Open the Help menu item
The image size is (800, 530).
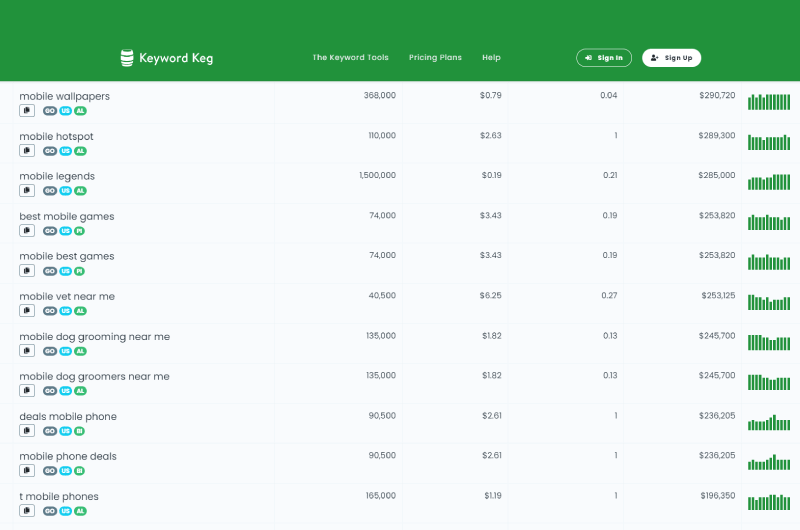click(491, 58)
